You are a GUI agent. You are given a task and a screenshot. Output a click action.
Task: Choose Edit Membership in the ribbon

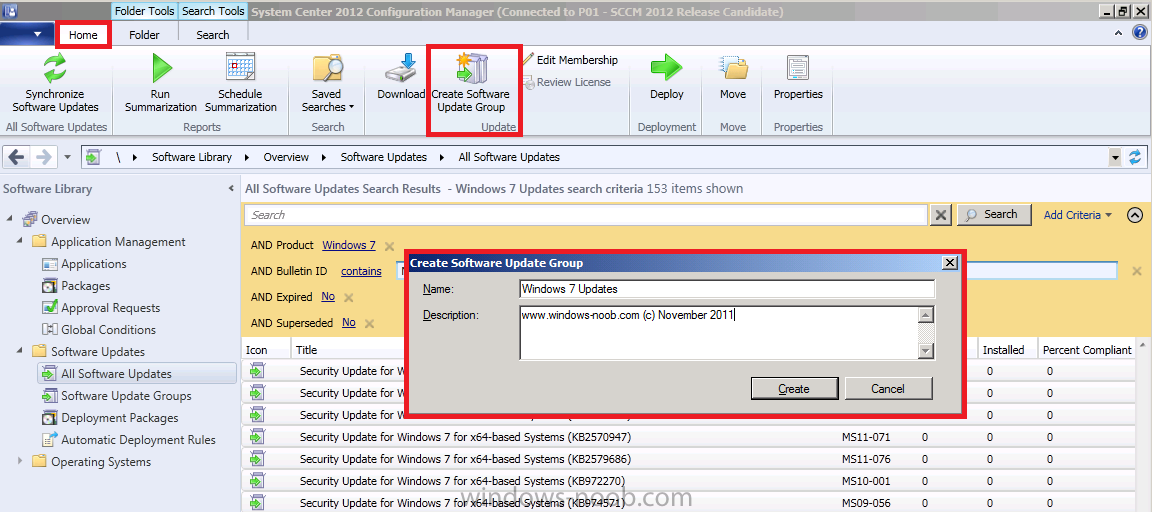coord(570,60)
